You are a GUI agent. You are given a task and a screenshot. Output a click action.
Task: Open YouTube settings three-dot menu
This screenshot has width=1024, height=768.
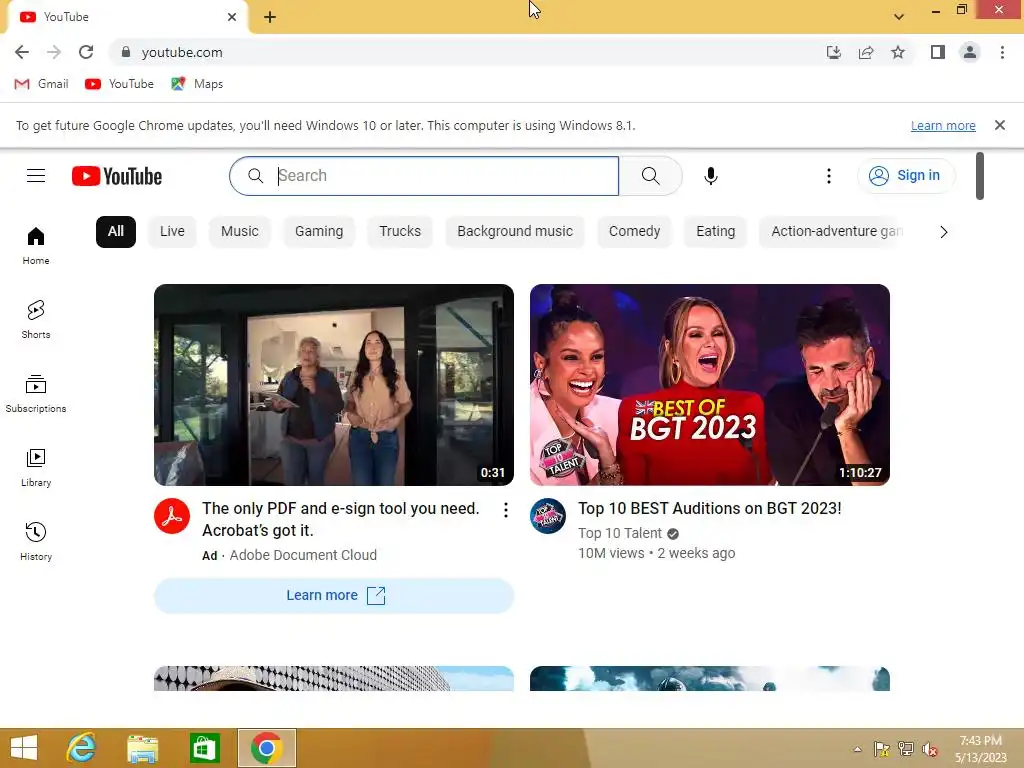point(829,176)
